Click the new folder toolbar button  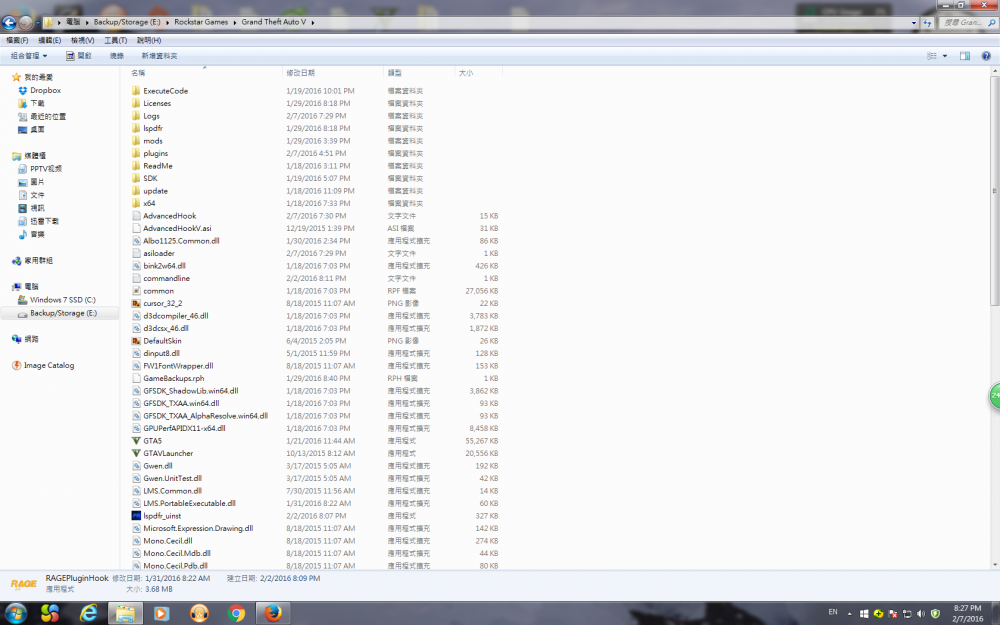pos(159,56)
